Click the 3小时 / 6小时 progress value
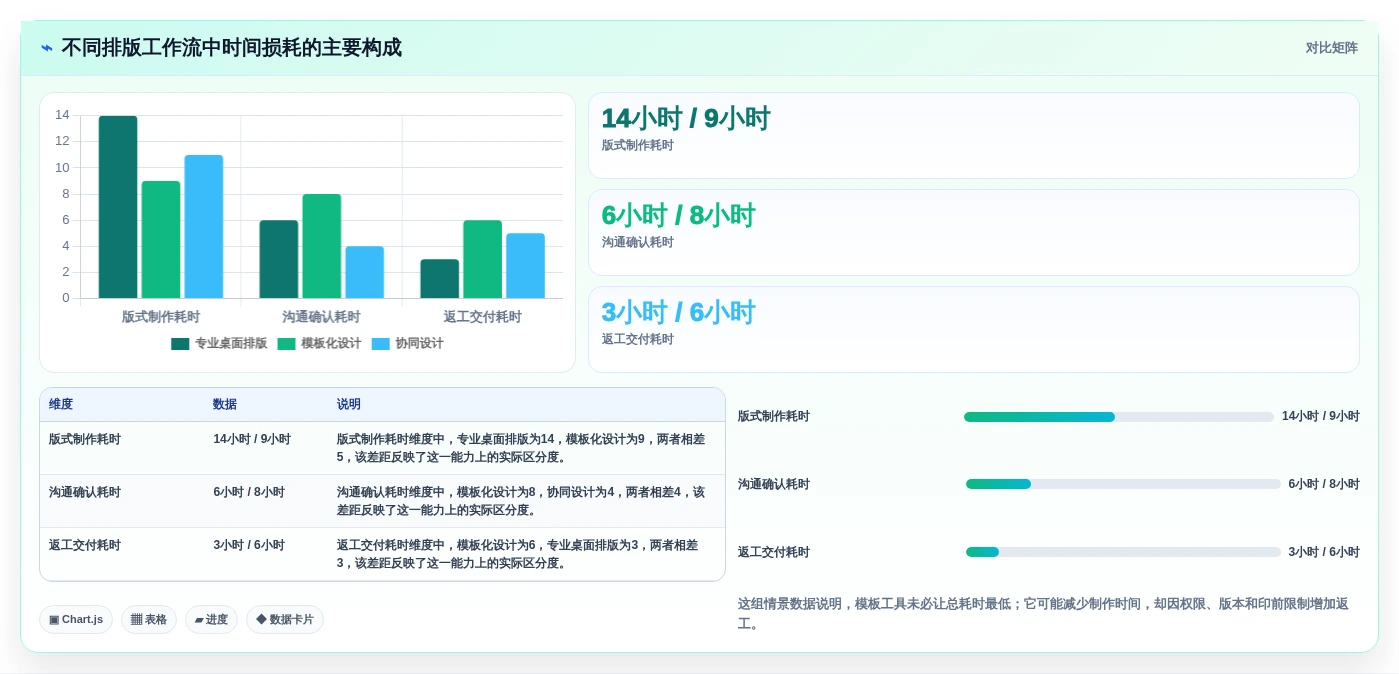Viewport: 1399px width, 674px height. point(1324,552)
